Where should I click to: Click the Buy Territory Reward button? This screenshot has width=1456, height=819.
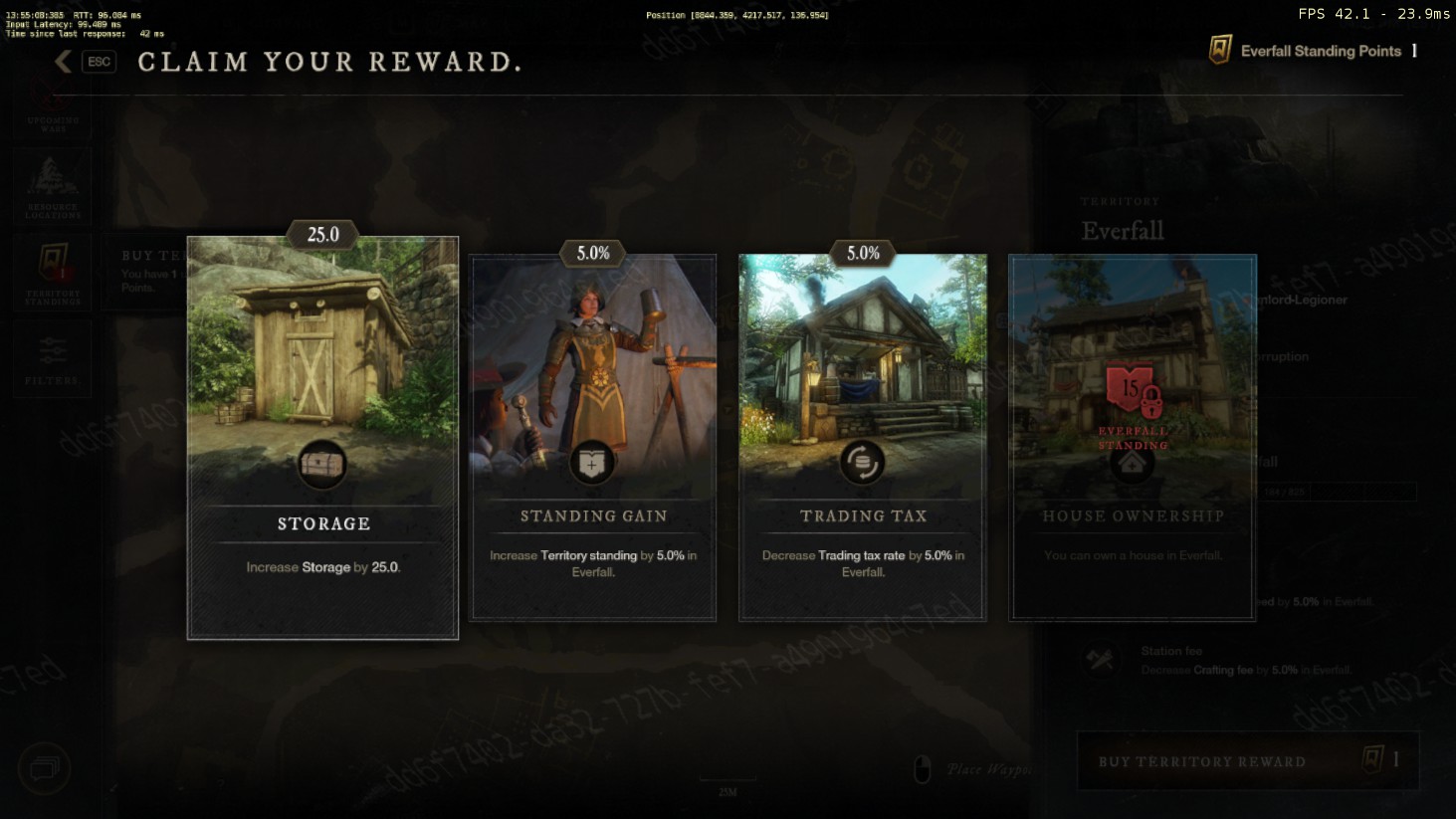coord(1248,761)
